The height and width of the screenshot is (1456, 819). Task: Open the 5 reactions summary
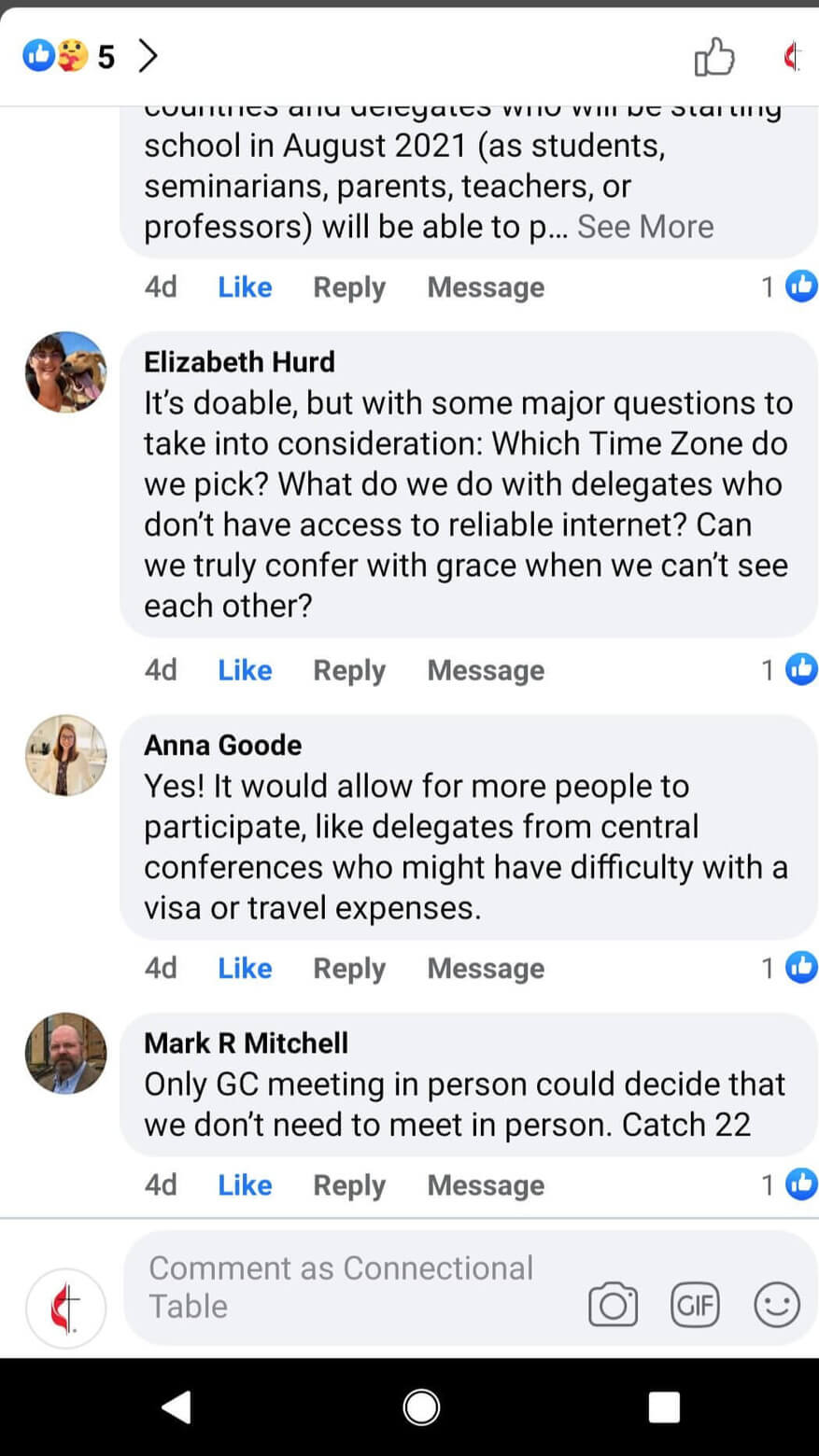tap(107, 56)
